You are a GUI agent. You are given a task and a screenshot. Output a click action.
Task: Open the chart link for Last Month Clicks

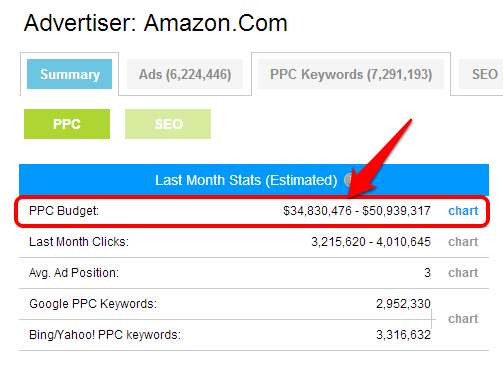463,242
